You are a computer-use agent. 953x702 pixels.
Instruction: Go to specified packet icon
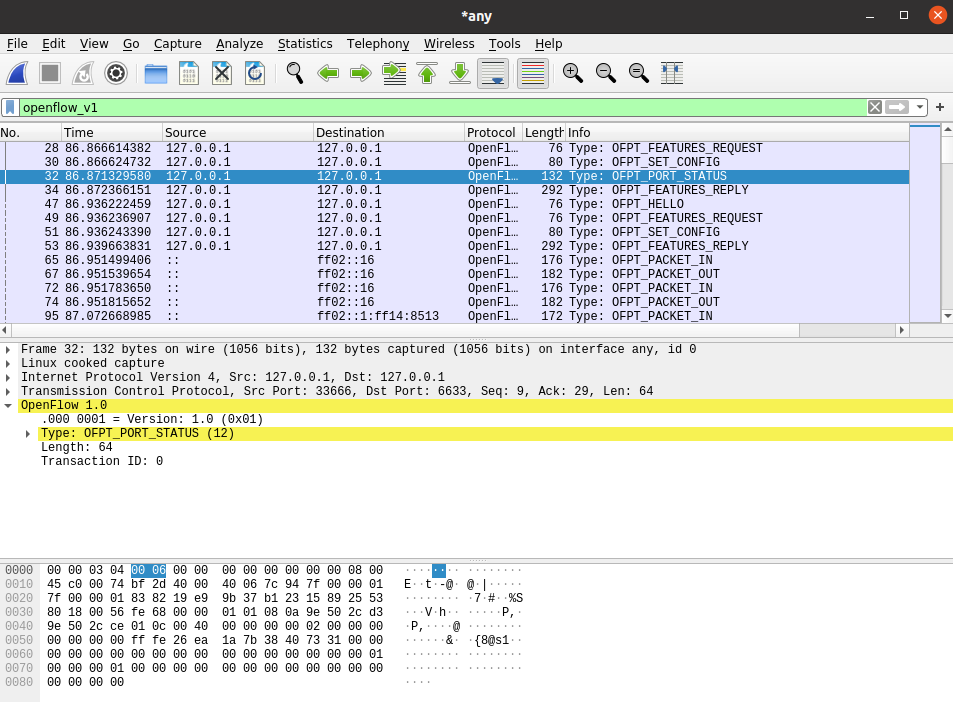tap(394, 74)
